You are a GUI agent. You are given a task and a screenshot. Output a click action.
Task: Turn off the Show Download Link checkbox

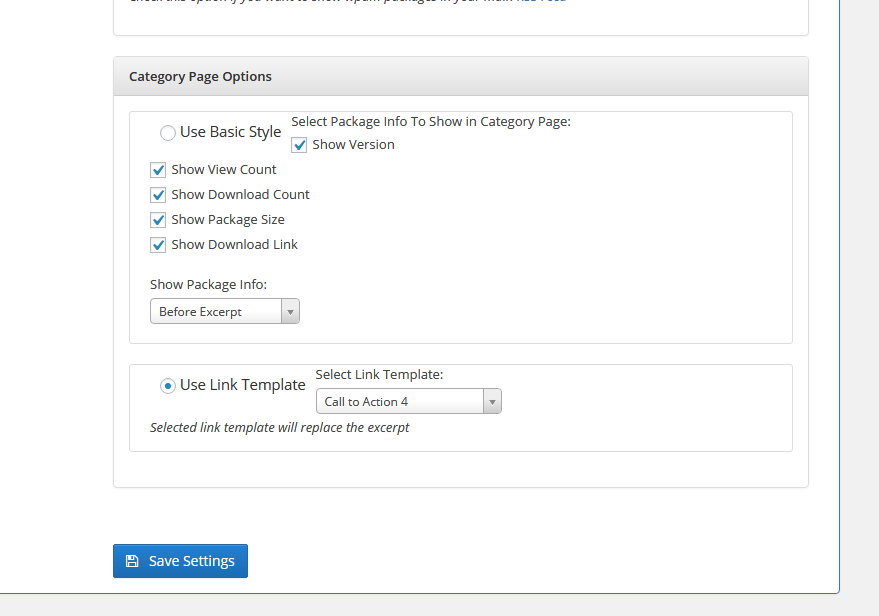click(158, 245)
